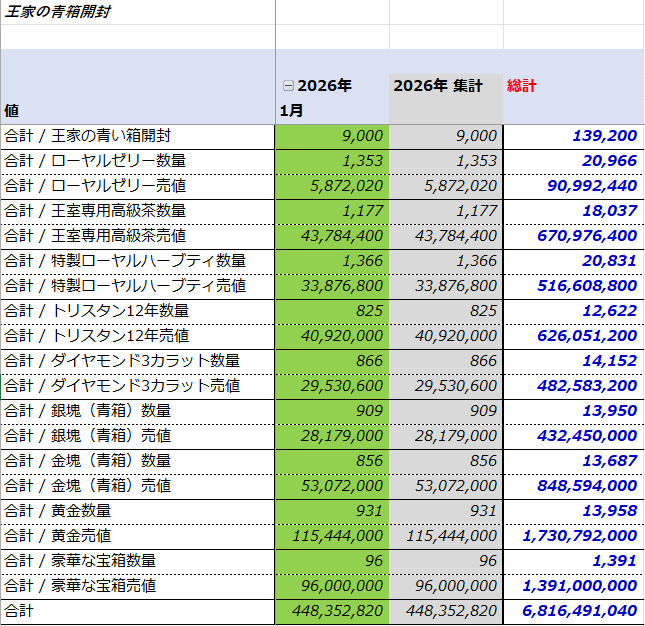Screen dimensions: 645x626
Task: Select grand total for 特製ローヤルハーブティ数量 20,831
Action: (610, 261)
